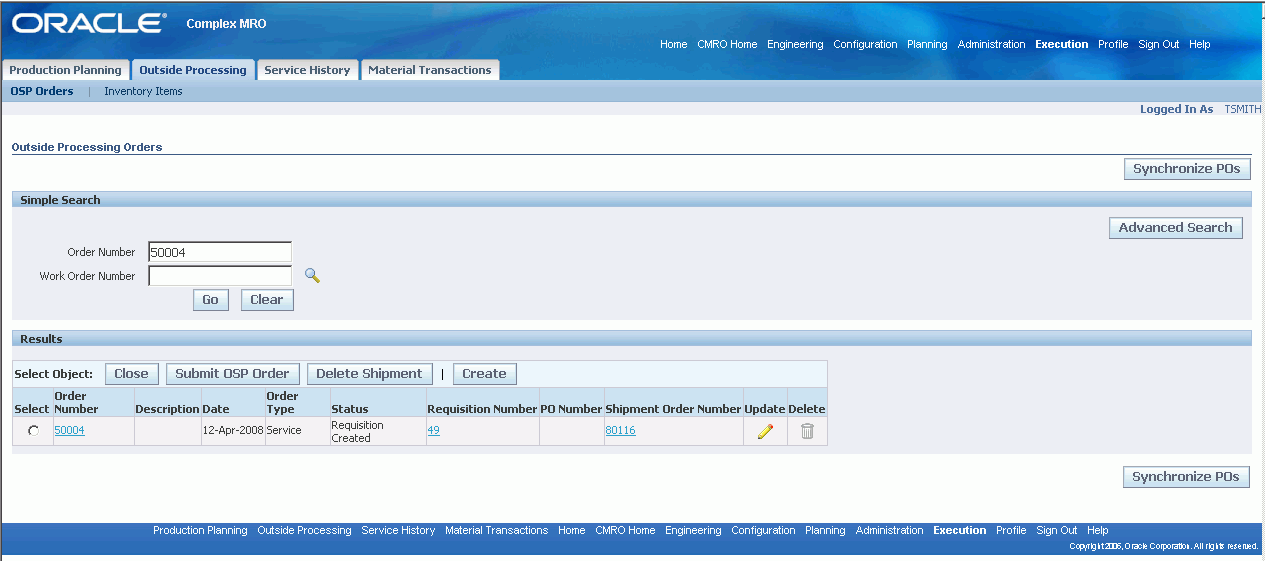Image resolution: width=1265 pixels, height=561 pixels.
Task: Click footer CMRO Home link
Action: point(625,531)
